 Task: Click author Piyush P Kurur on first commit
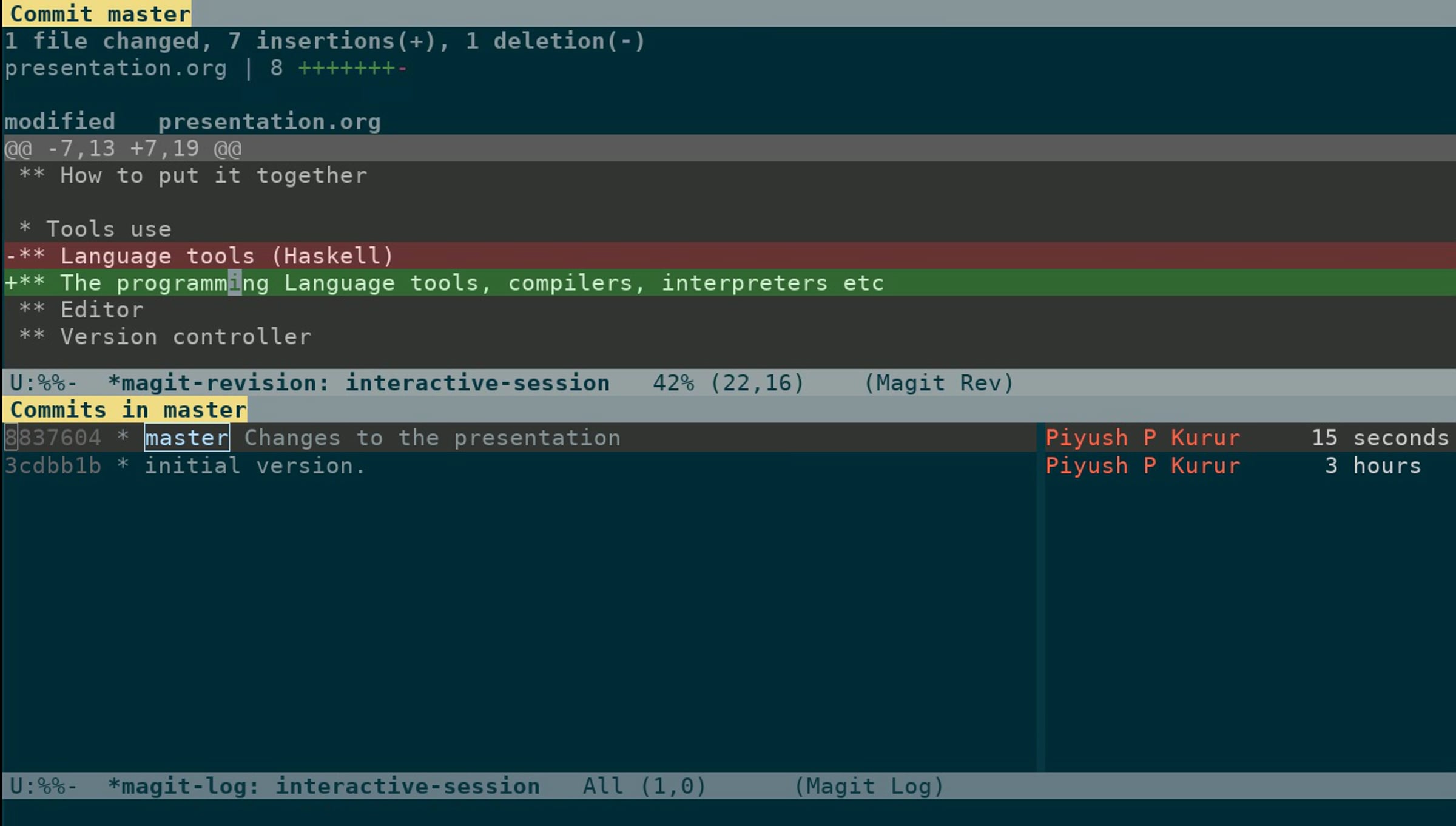(1142, 438)
